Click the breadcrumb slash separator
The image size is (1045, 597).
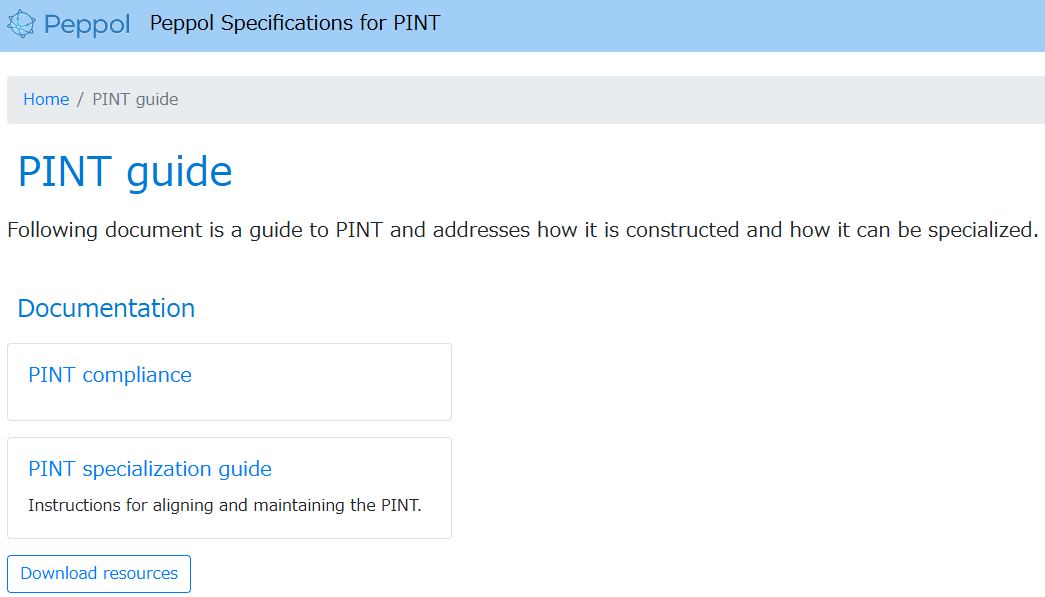[80, 99]
